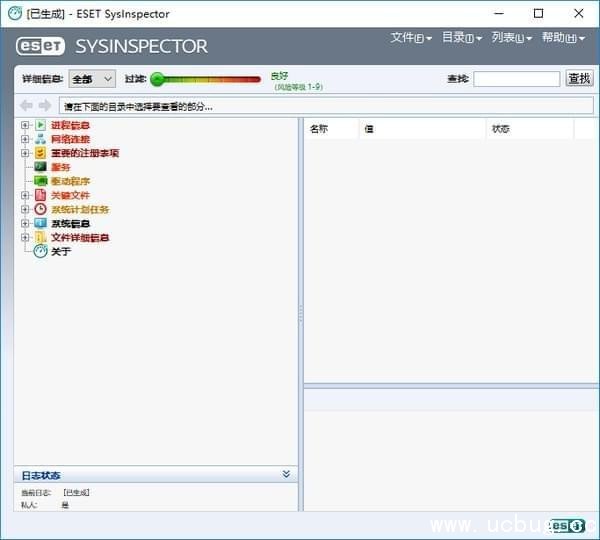Click the 查找 search button
This screenshot has width=600, height=540.
point(579,78)
